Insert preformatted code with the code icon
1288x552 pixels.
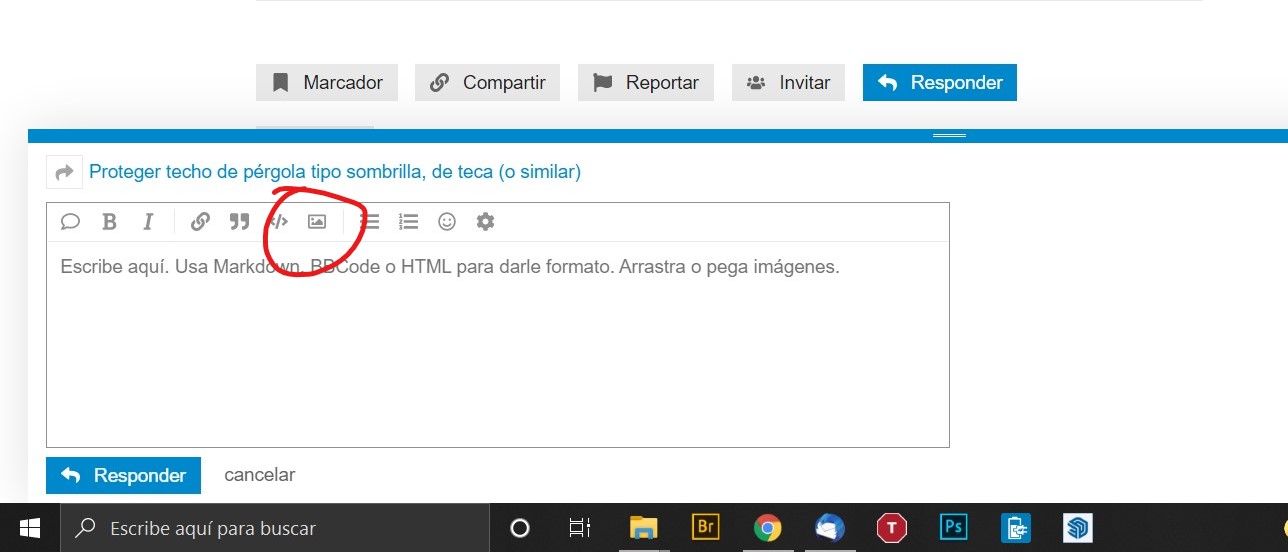(x=278, y=222)
